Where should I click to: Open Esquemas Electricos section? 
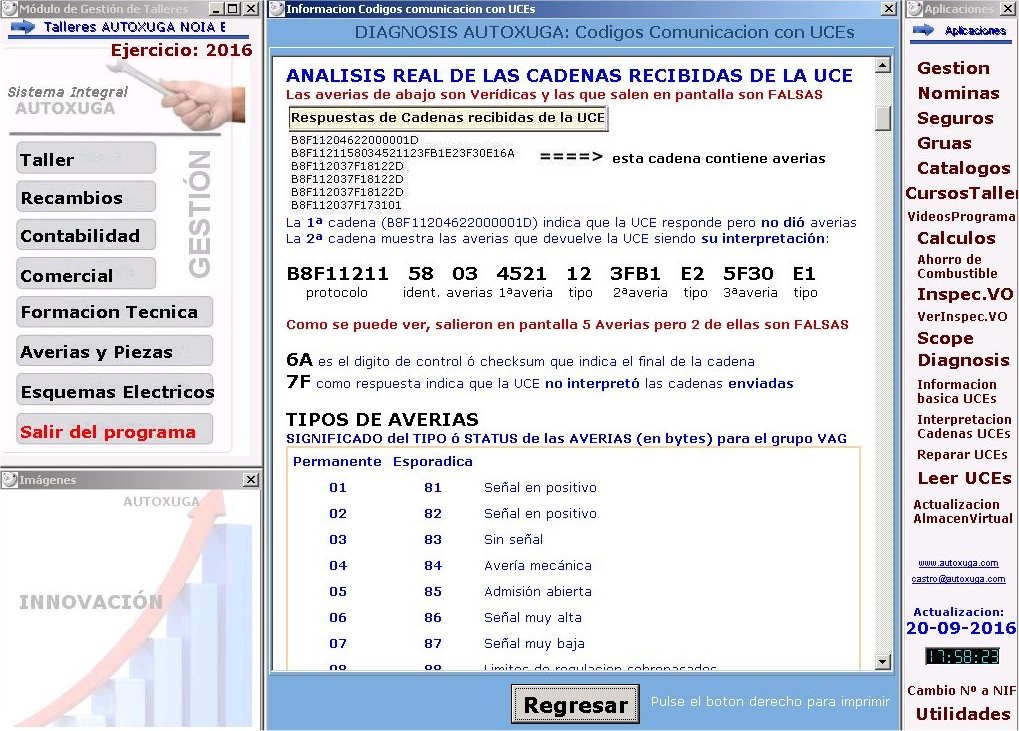click(114, 391)
